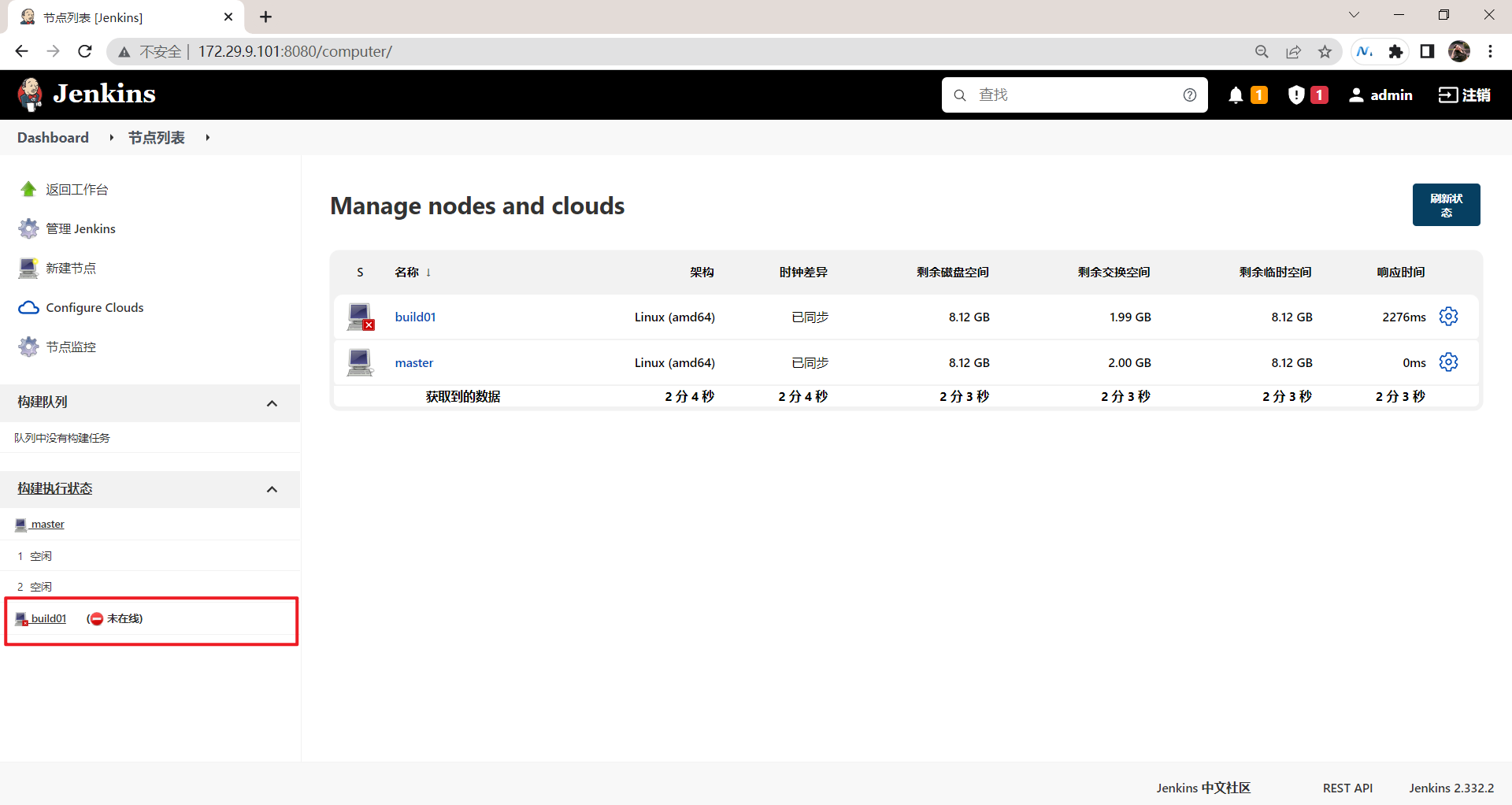Click the gear icon for 节点监控
The width and height of the screenshot is (1512, 805).
point(28,347)
